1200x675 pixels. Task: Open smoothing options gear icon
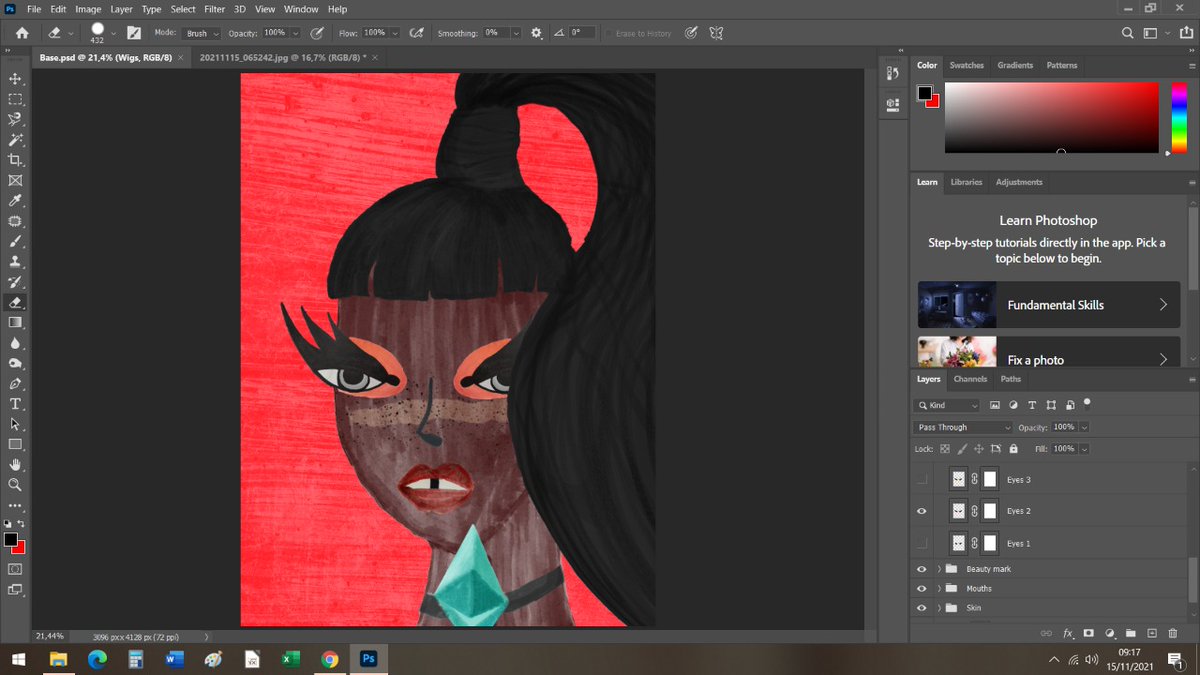click(536, 33)
